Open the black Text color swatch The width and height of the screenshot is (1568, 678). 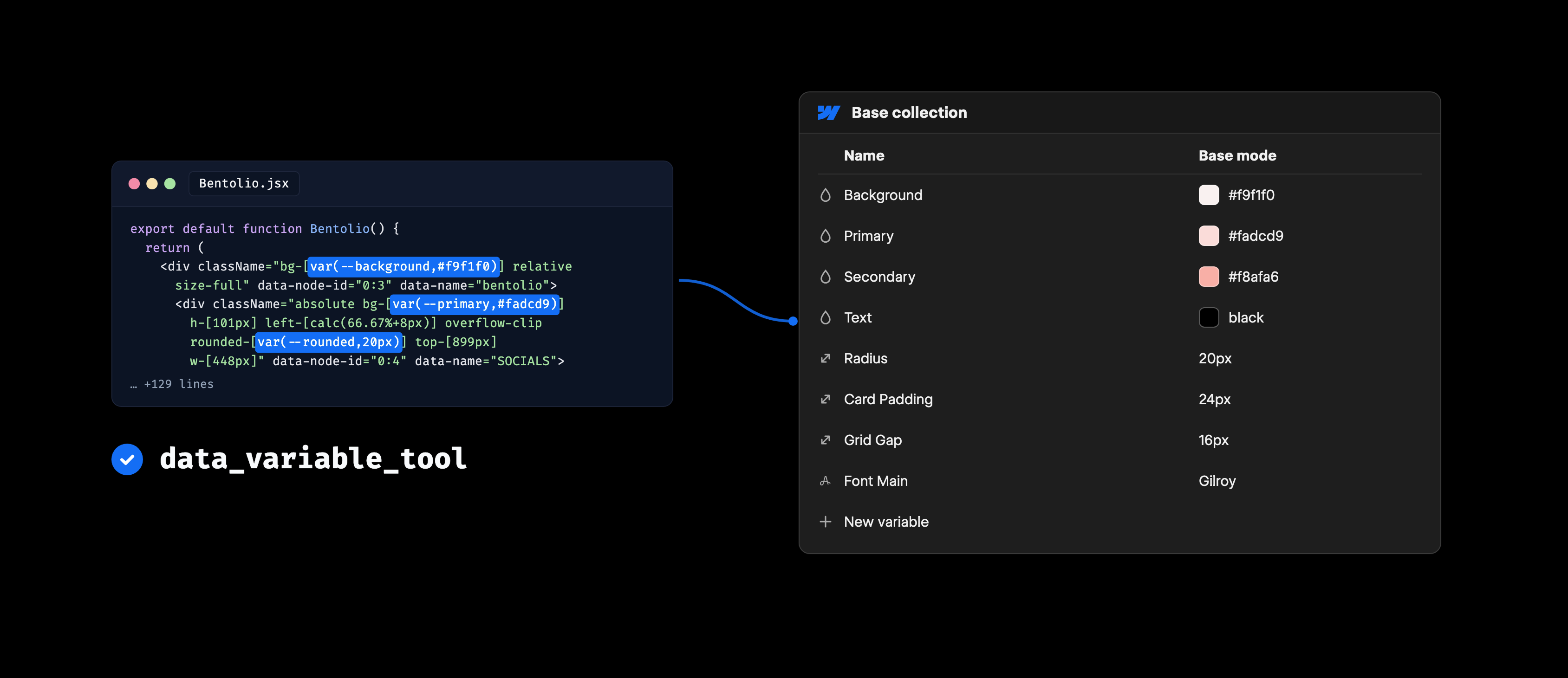tap(1209, 318)
